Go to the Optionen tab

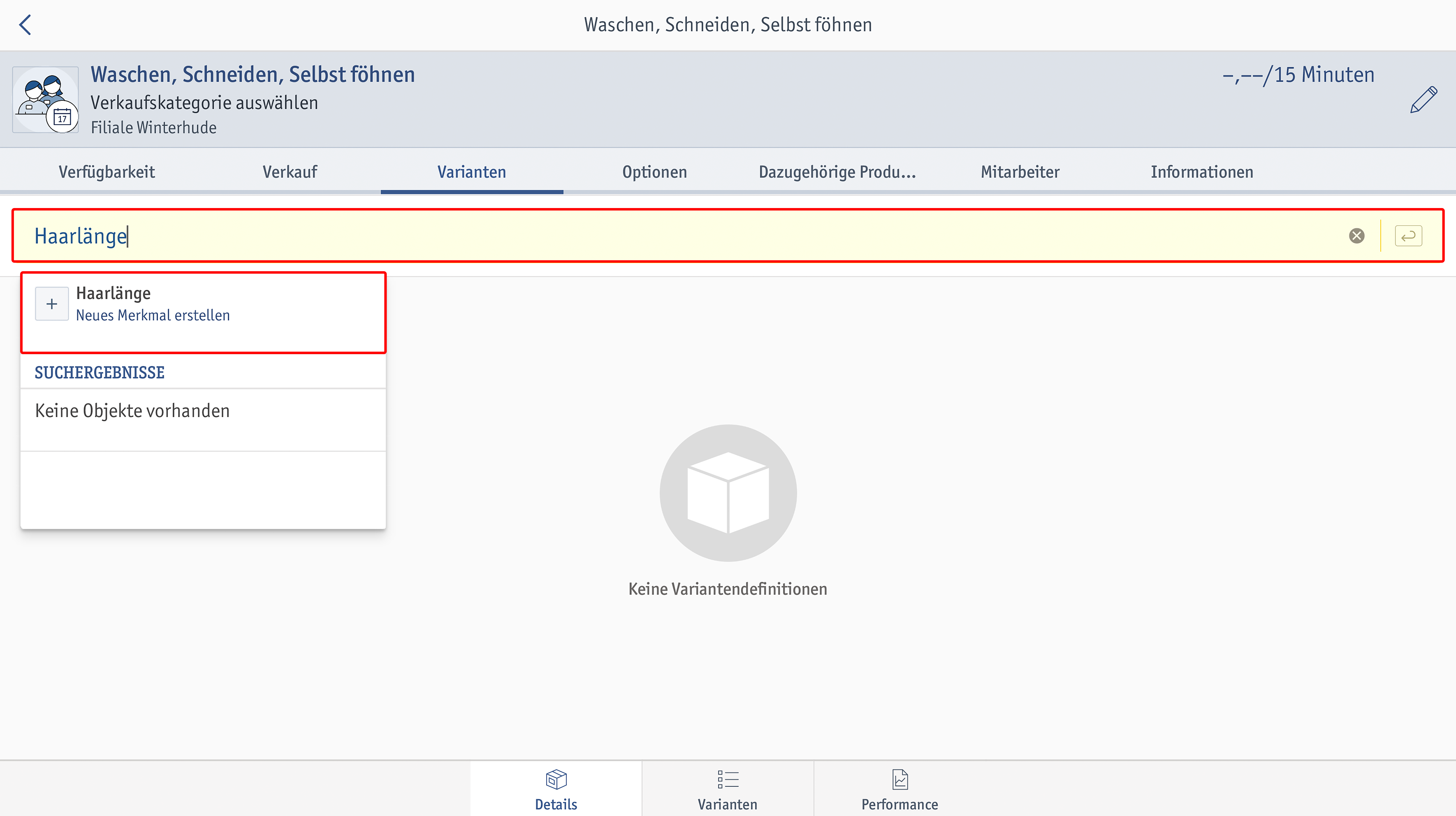tap(654, 172)
